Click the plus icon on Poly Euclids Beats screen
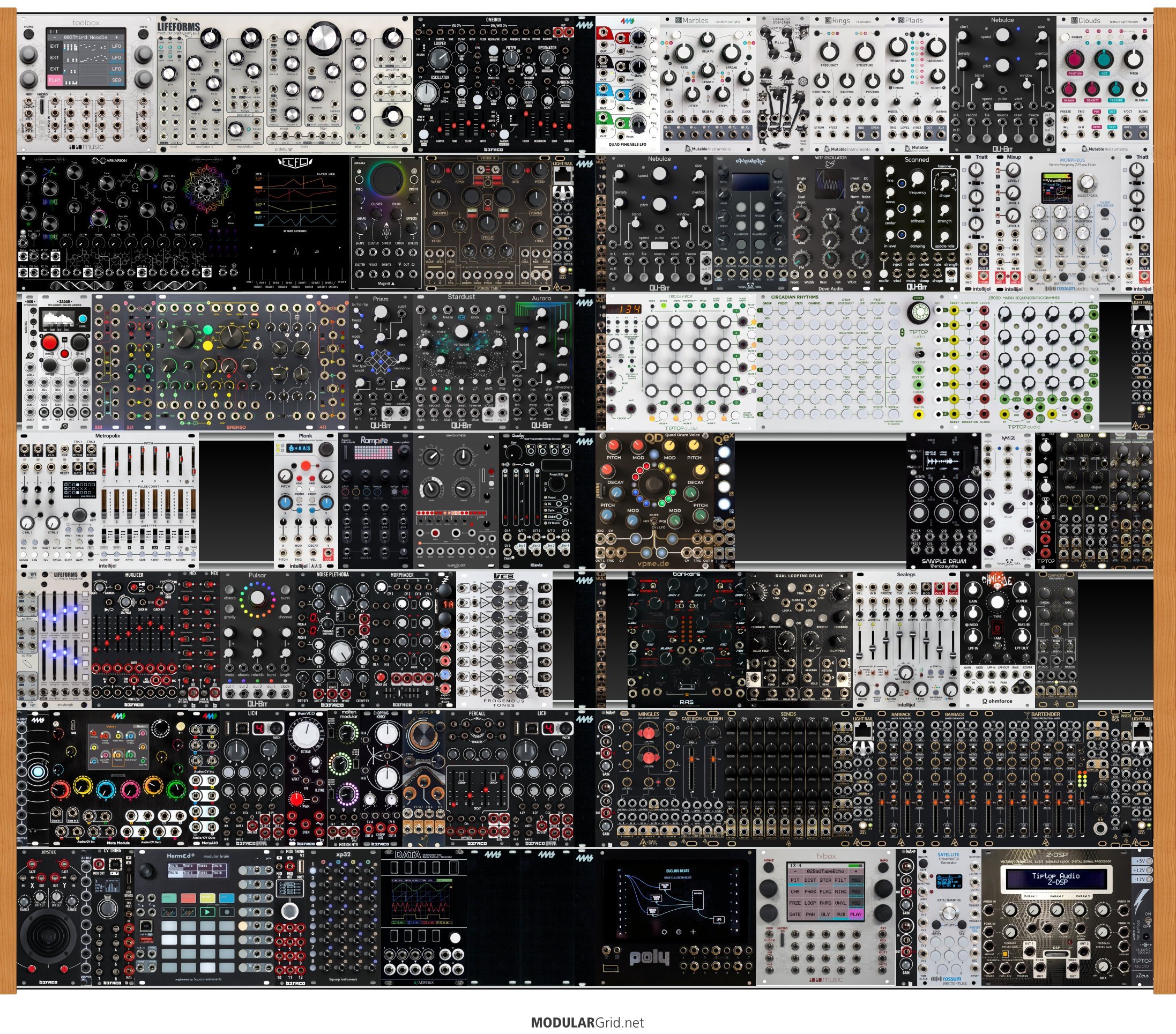This screenshot has width=1176, height=1034. (x=693, y=932)
